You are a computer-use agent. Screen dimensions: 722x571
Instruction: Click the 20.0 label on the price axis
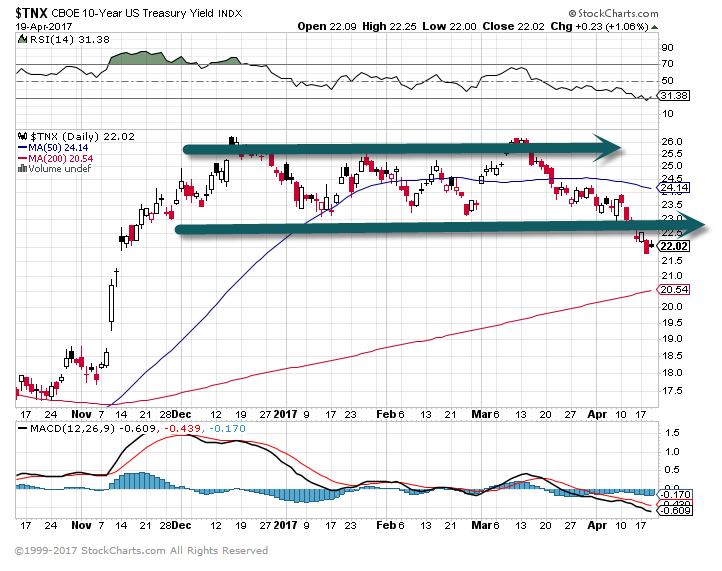671,307
